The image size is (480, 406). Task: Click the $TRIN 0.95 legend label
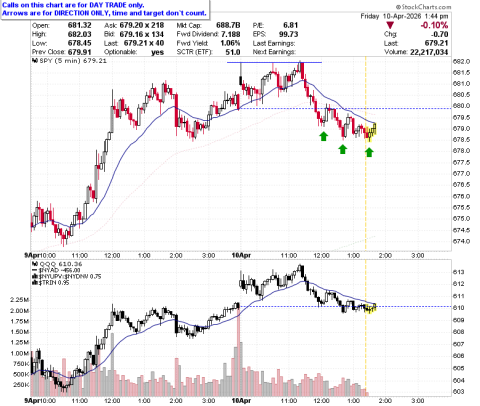[54, 283]
